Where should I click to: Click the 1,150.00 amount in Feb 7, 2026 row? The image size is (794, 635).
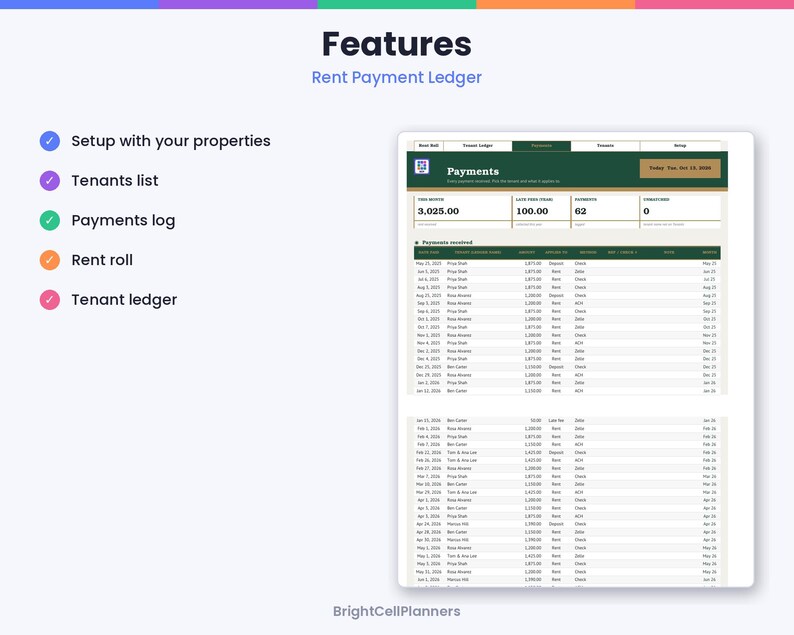pos(533,445)
